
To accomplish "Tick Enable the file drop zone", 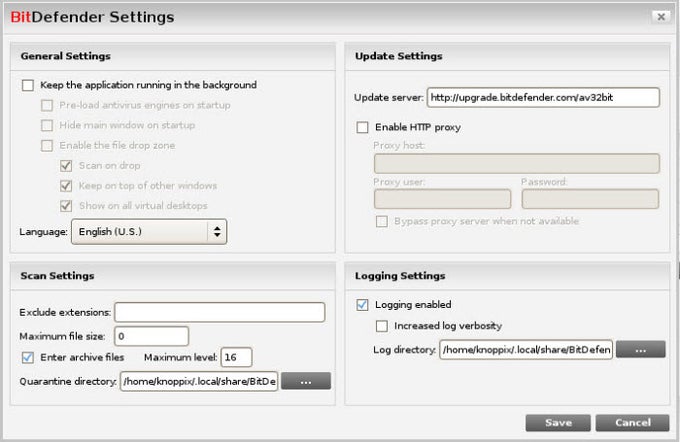I will click(47, 146).
